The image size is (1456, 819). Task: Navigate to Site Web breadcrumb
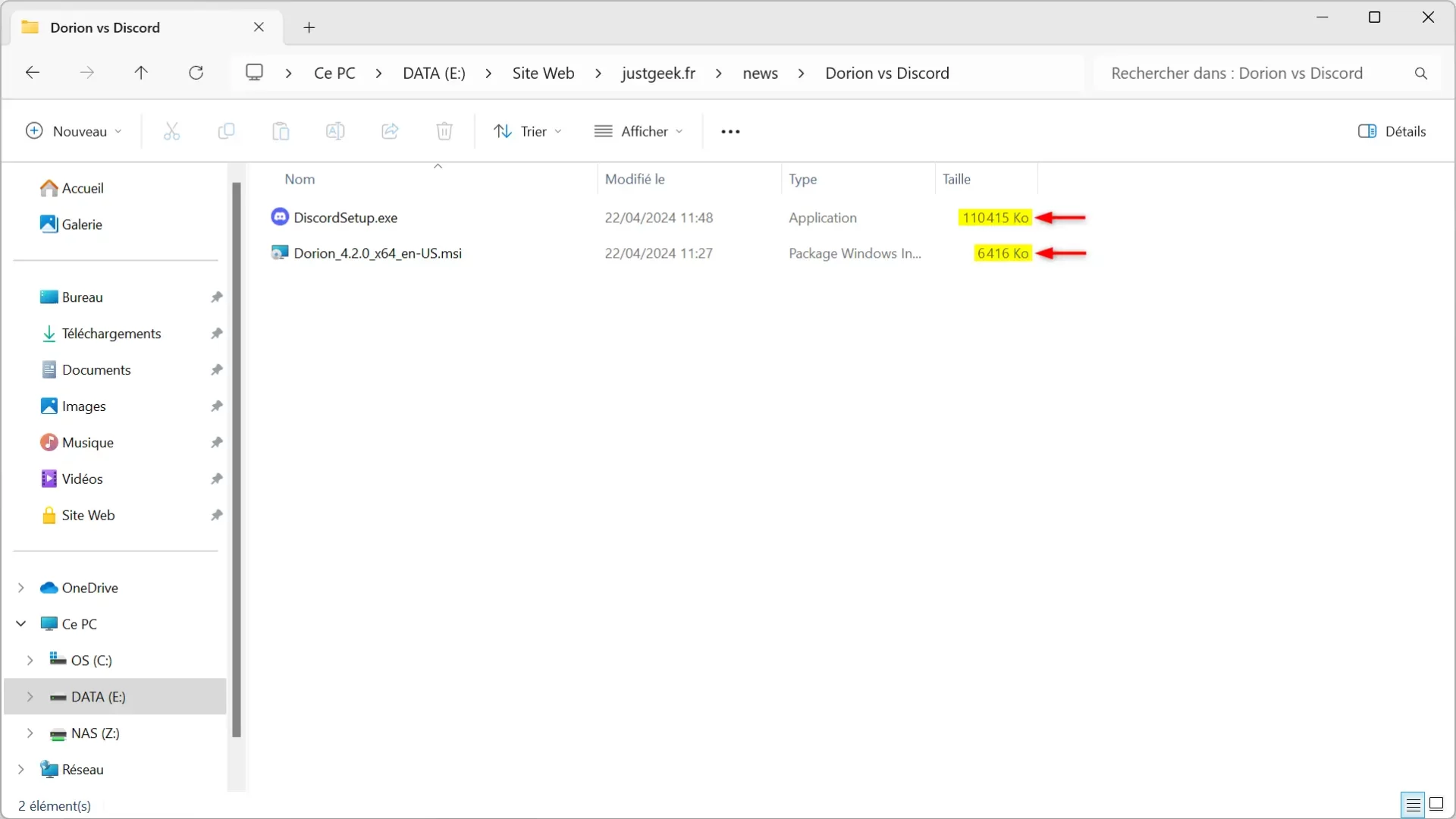(543, 73)
